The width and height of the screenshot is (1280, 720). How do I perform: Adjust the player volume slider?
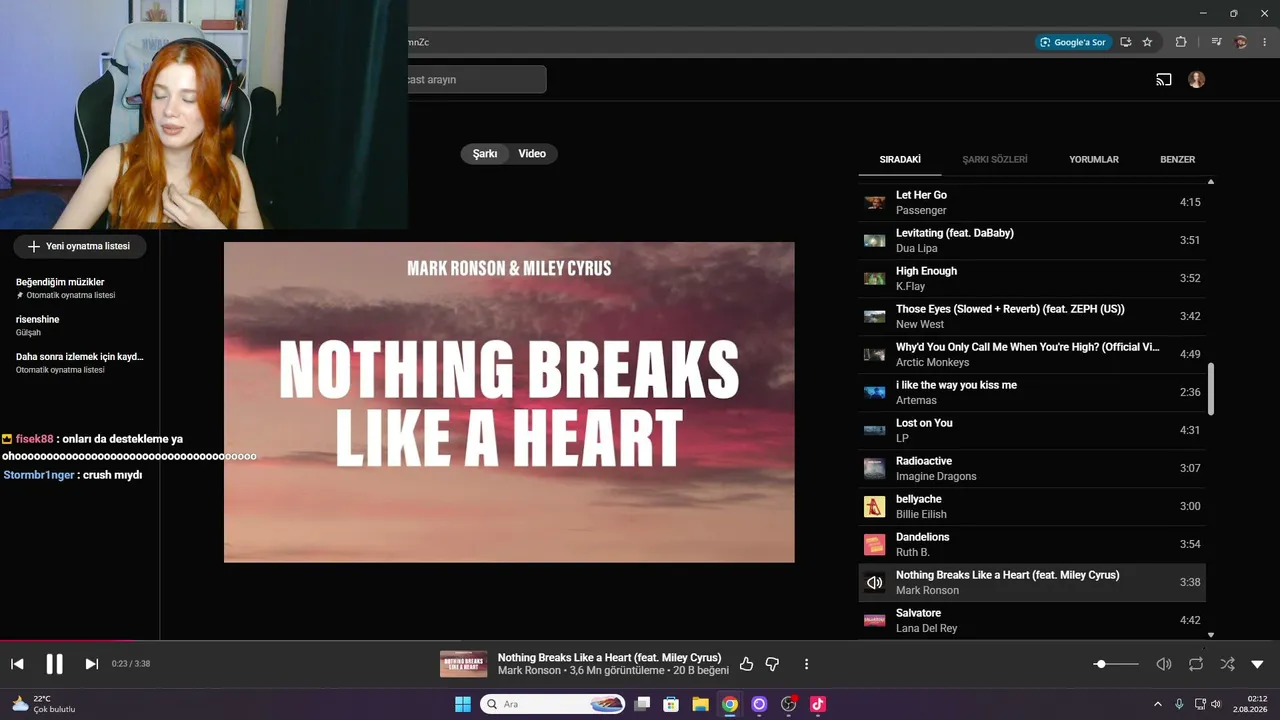[x=1115, y=664]
